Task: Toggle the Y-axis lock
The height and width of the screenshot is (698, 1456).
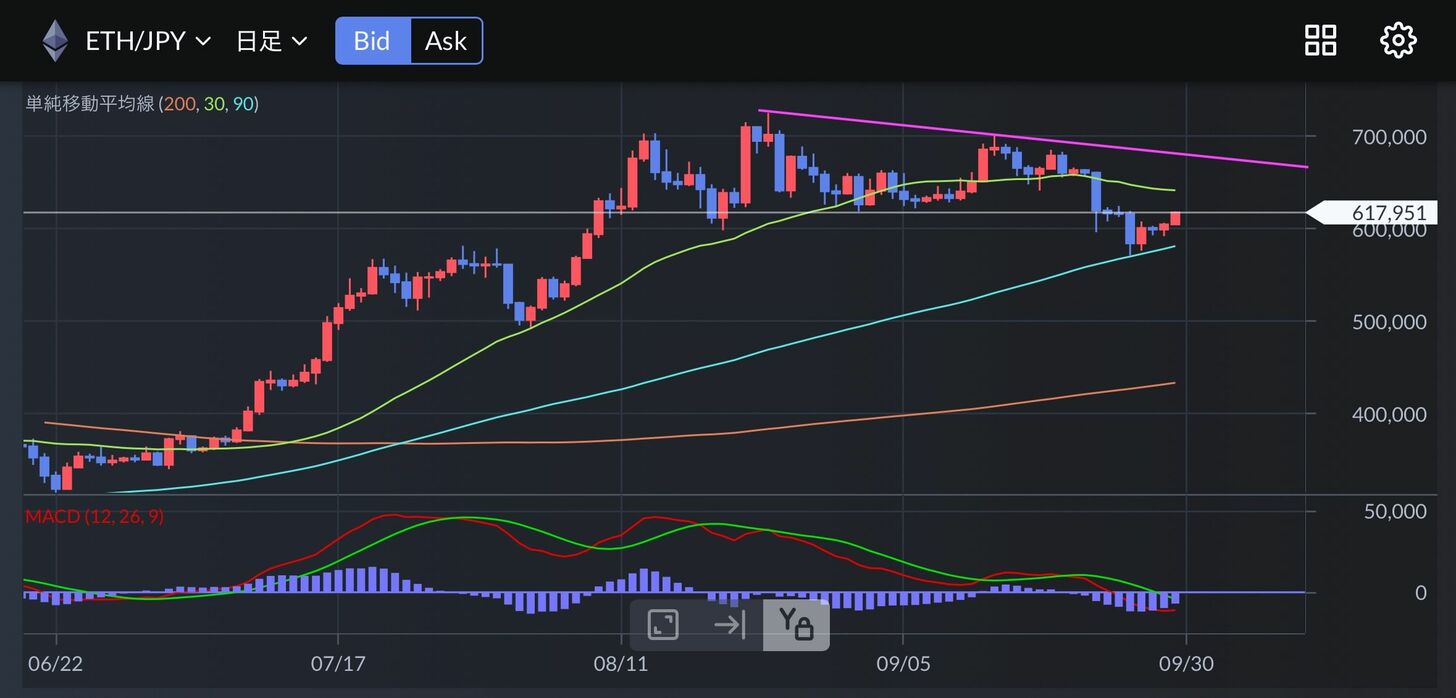Action: pyautogui.click(x=796, y=625)
